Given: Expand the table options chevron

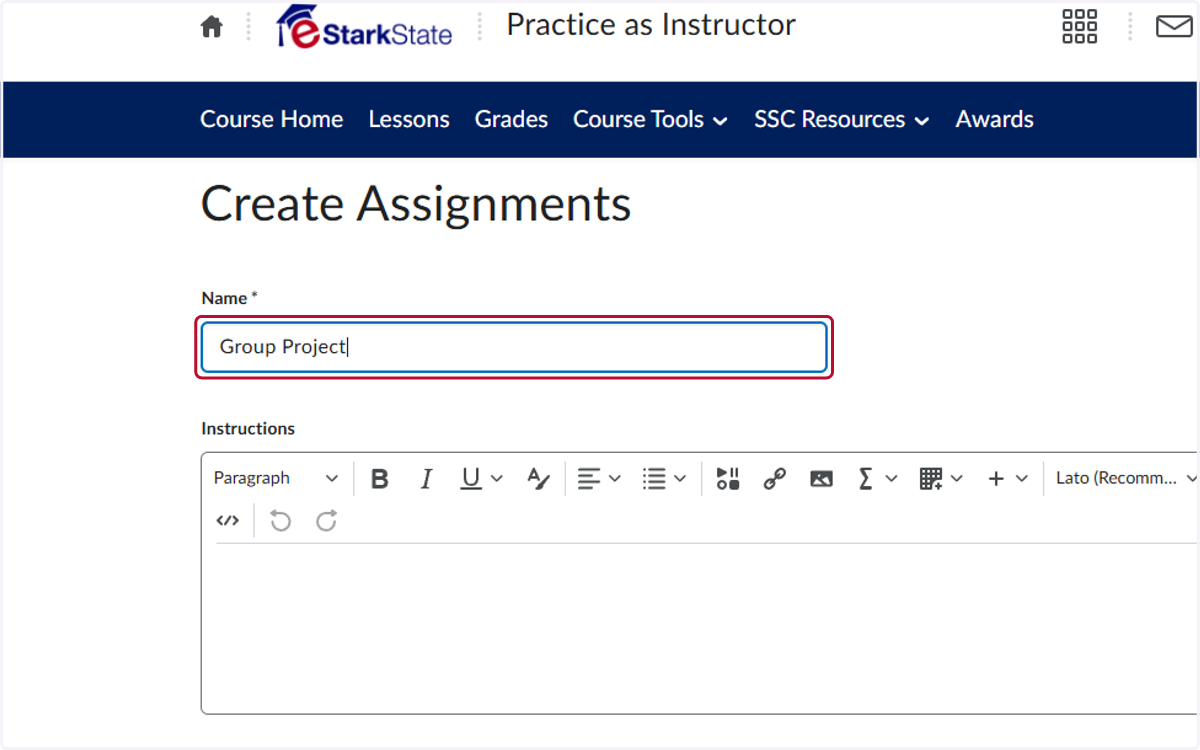Looking at the screenshot, I should 957,479.
